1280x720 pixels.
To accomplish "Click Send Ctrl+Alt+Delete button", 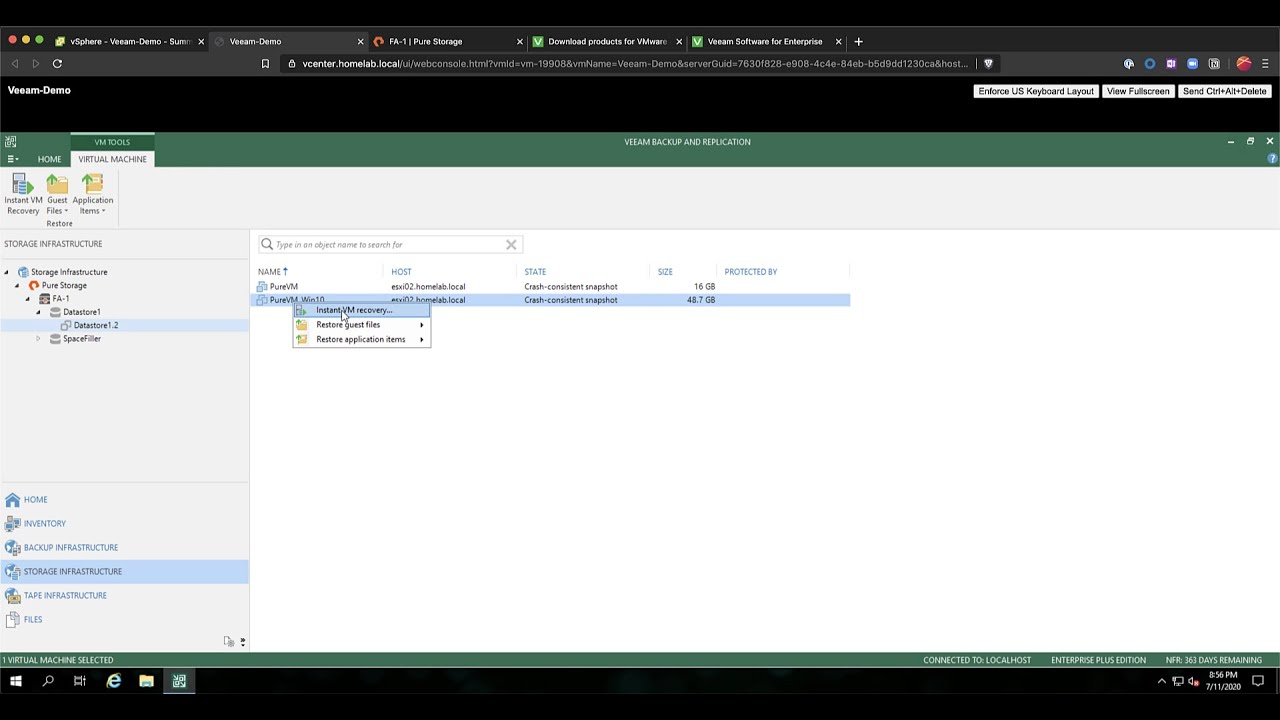I will [1224, 91].
